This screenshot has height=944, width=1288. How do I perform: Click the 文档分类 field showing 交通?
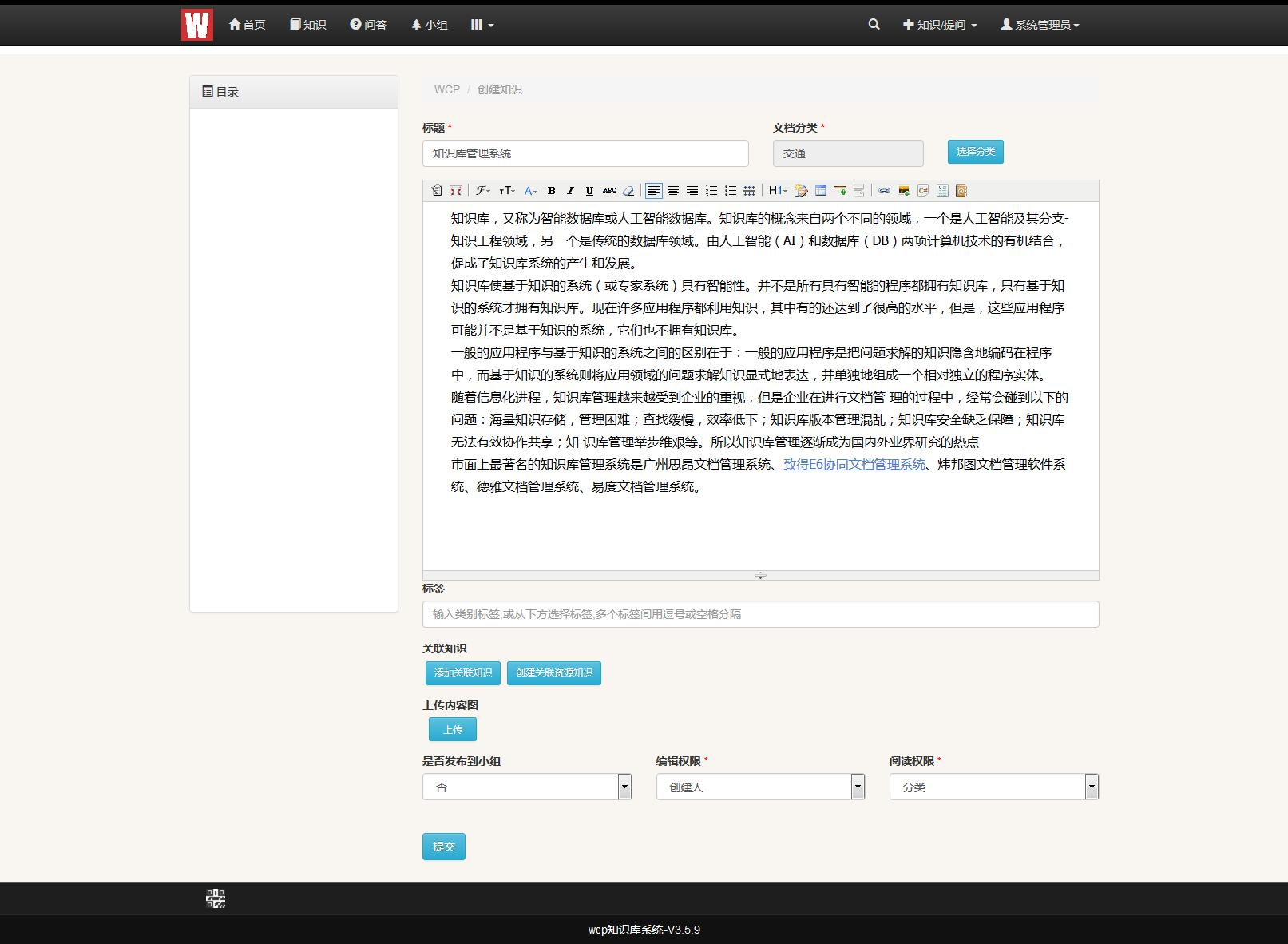(x=848, y=153)
